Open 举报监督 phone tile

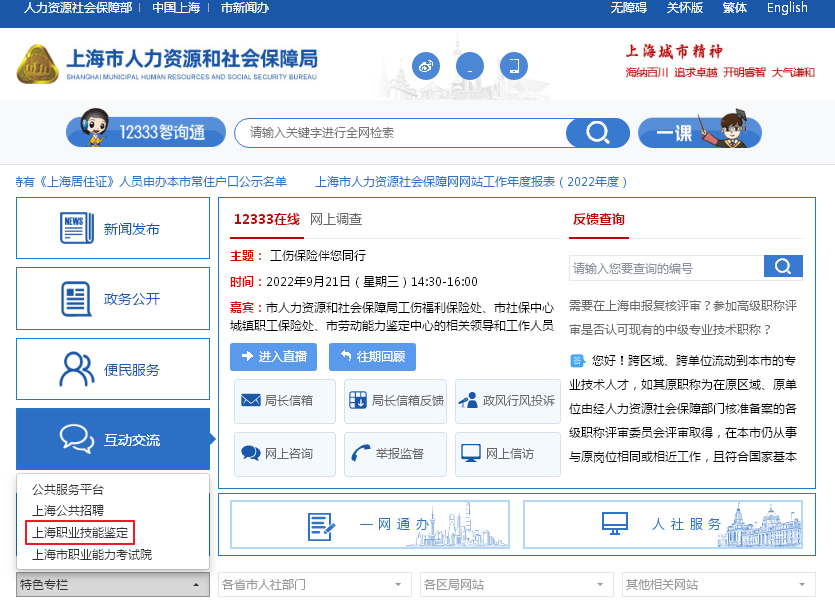point(395,454)
